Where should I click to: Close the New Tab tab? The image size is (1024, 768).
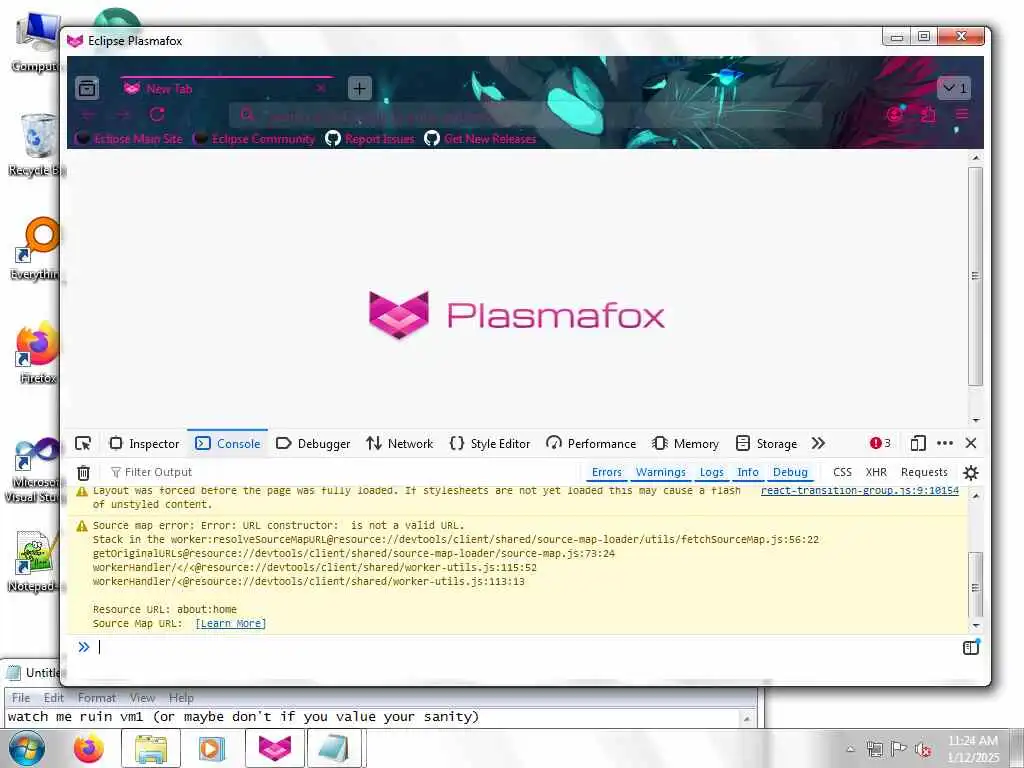coord(321,88)
